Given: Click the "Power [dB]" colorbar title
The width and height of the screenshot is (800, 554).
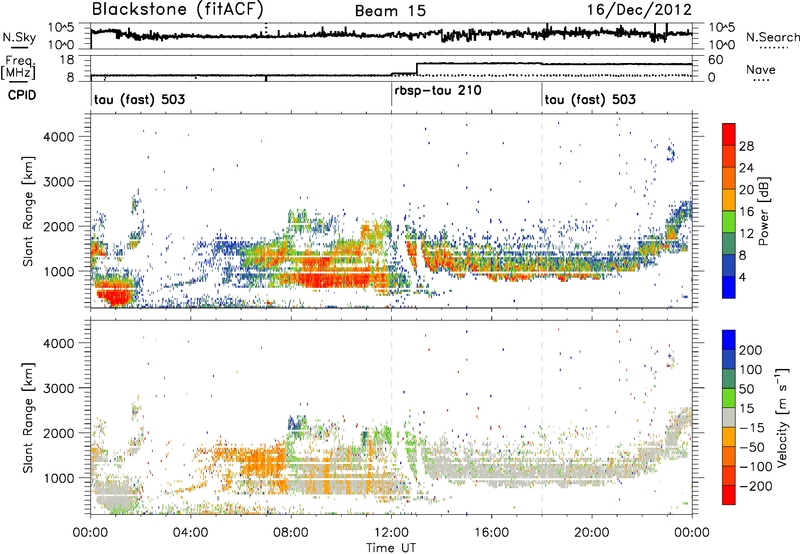Looking at the screenshot, I should click(763, 211).
